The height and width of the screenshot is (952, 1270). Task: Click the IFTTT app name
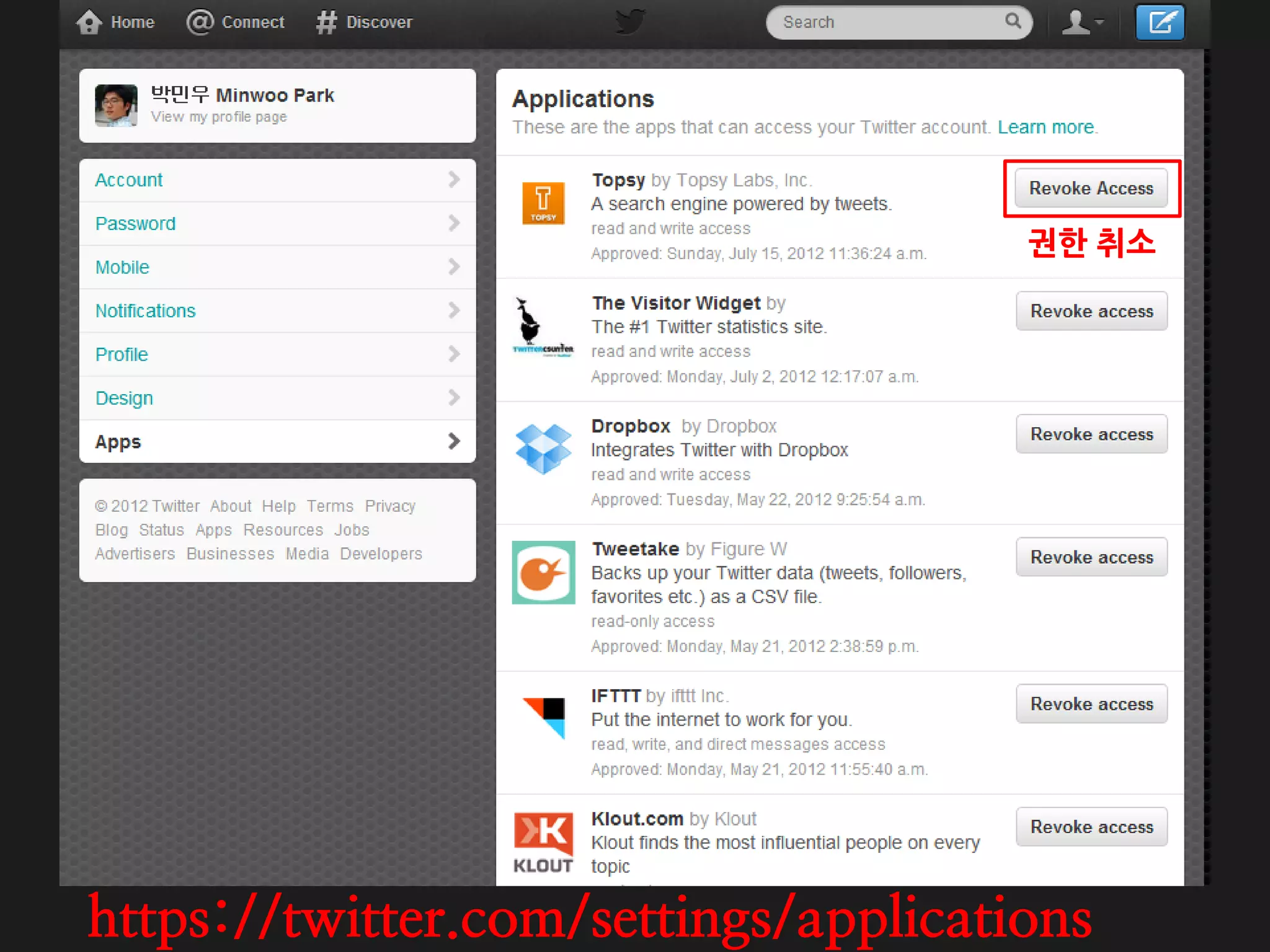[616, 696]
